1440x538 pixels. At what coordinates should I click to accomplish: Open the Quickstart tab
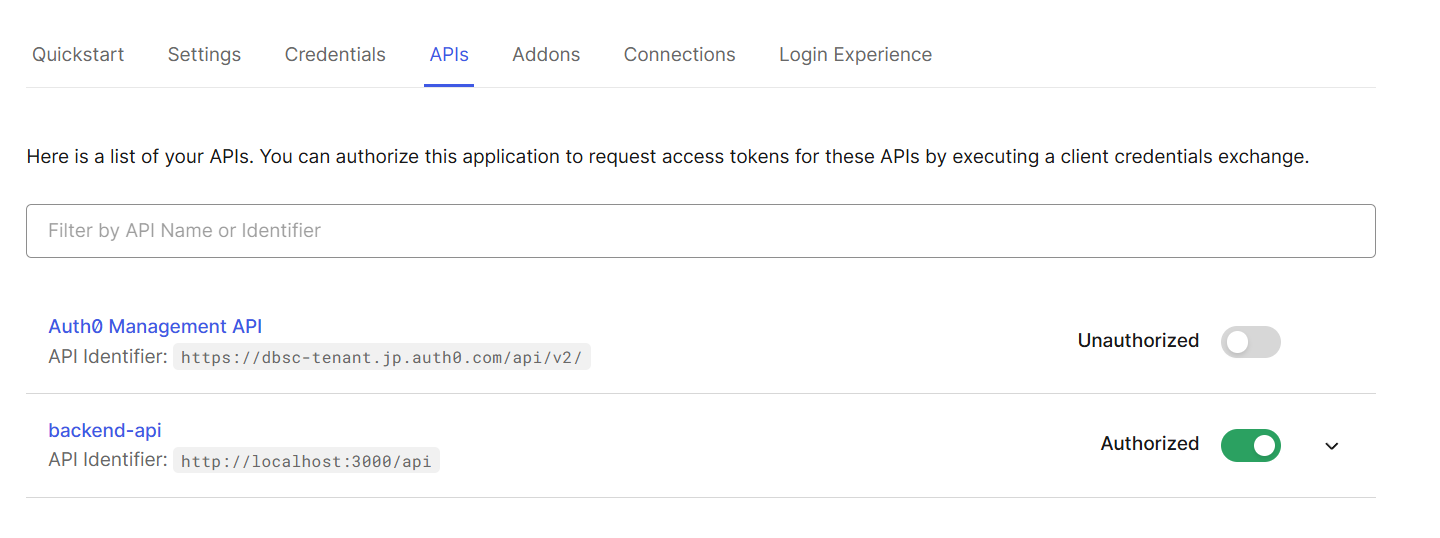[78, 55]
